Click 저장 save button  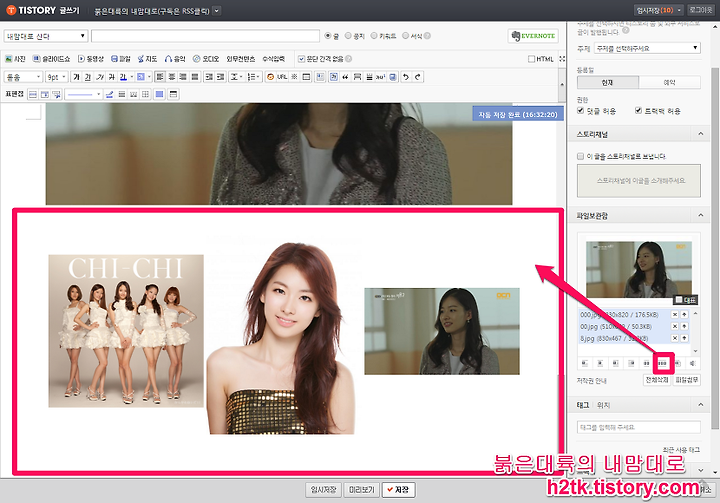[x=398, y=490]
